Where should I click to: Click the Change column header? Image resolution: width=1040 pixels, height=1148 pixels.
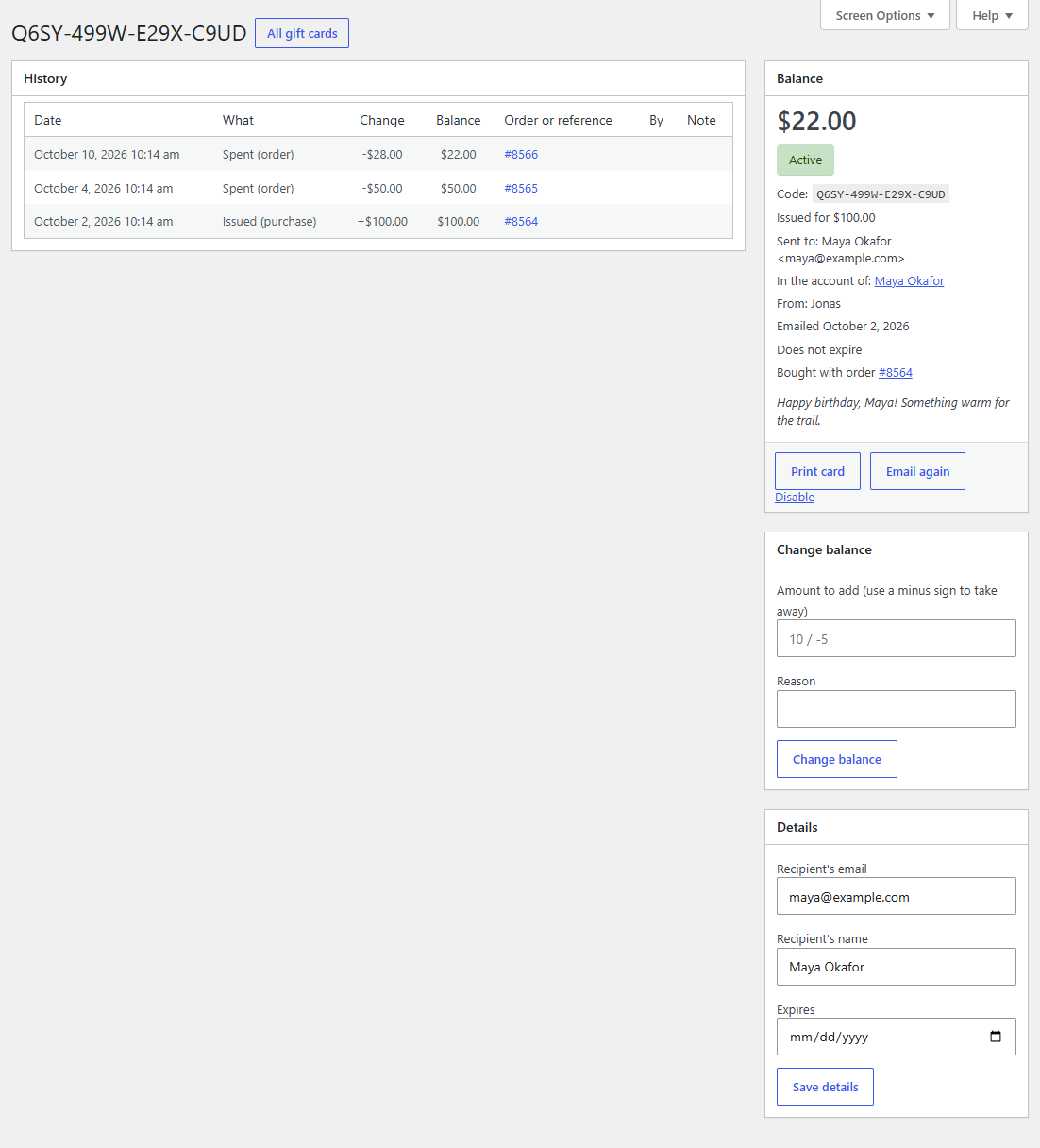382,121
